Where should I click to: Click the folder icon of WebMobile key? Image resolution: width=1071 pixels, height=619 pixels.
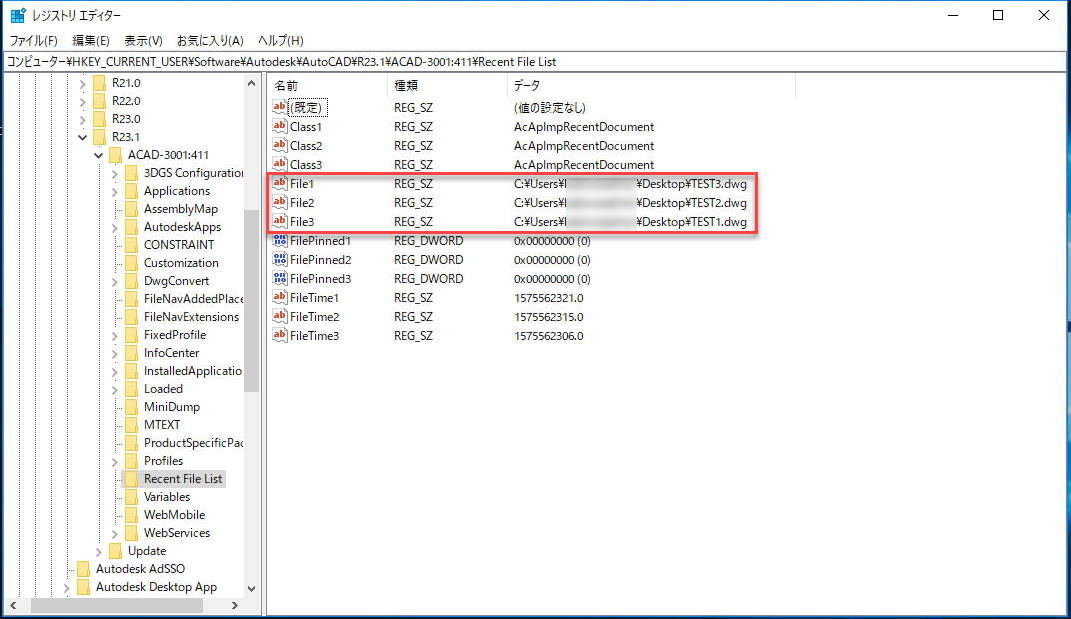point(131,515)
